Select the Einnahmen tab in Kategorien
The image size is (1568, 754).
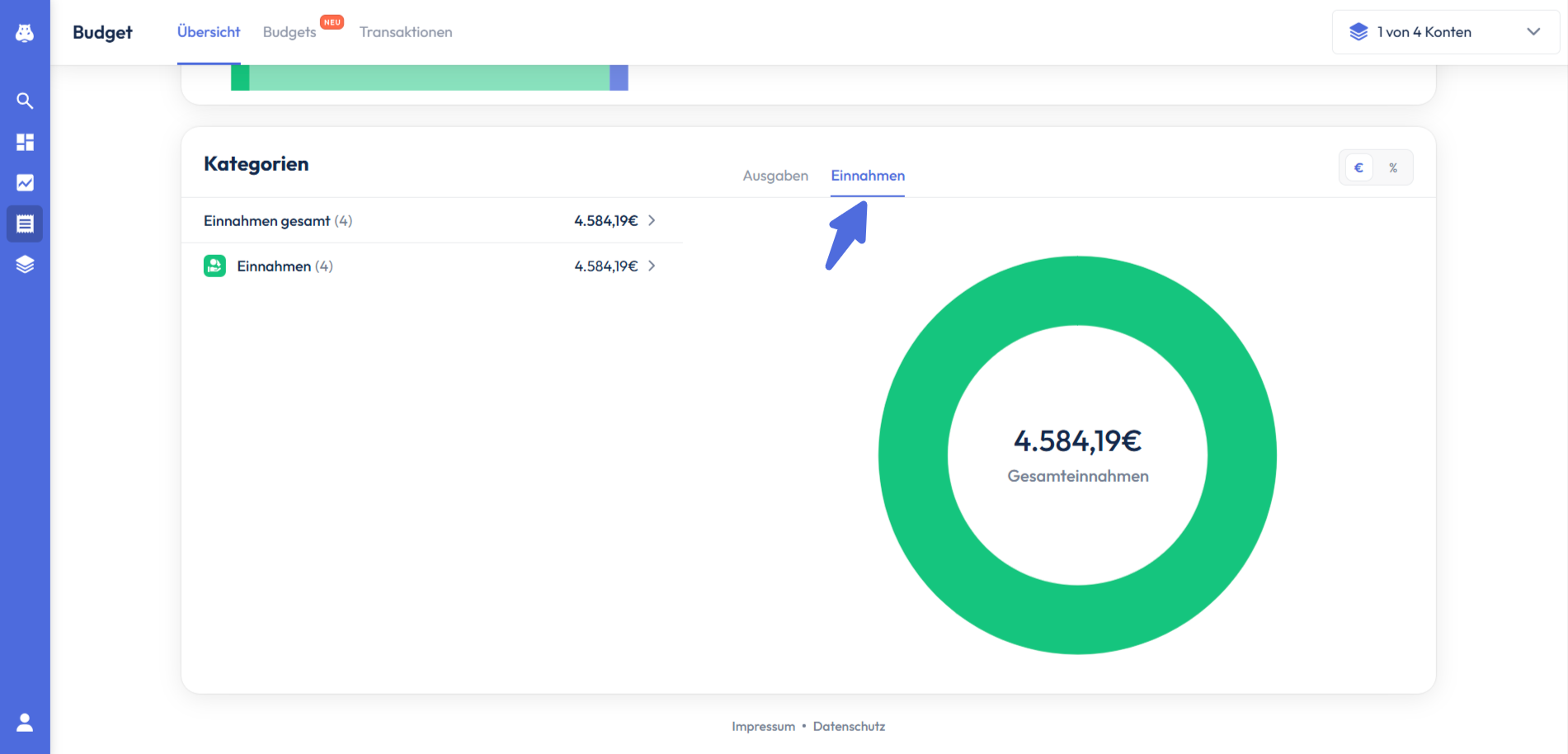(x=867, y=176)
